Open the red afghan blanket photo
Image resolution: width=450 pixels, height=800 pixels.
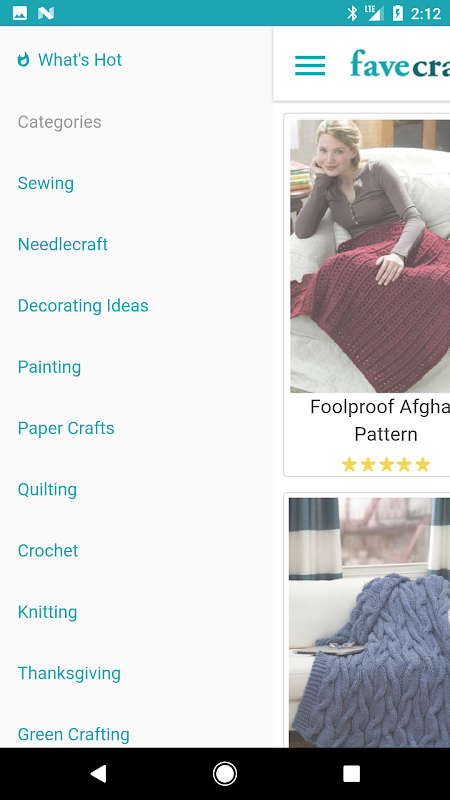(370, 256)
